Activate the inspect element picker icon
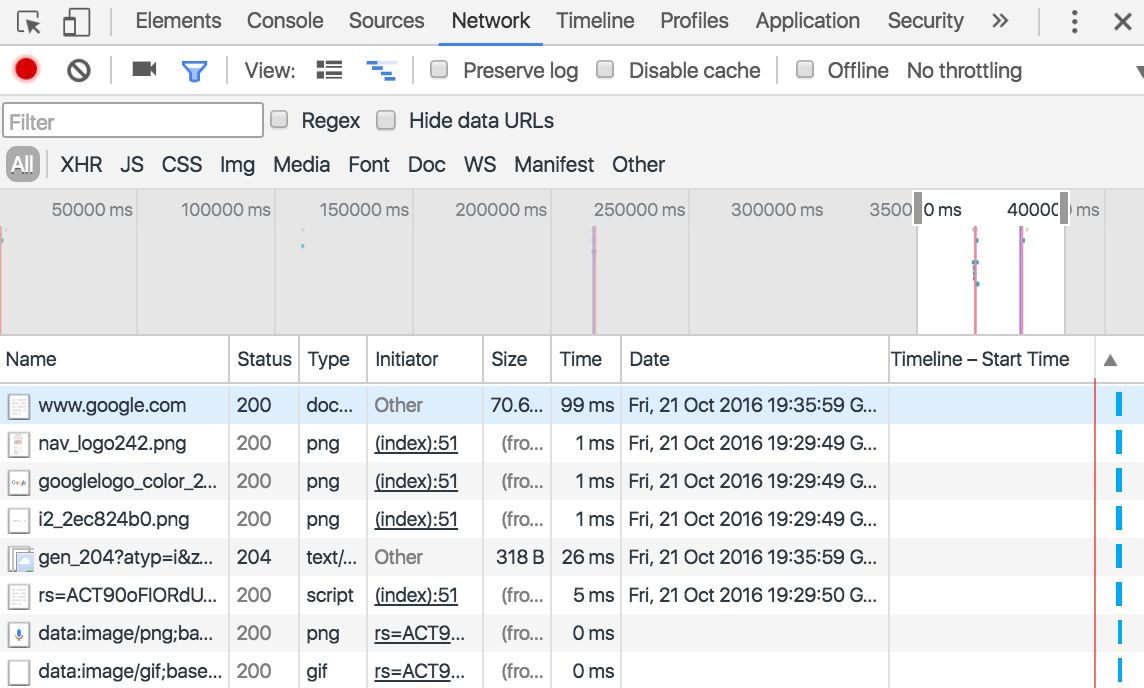Viewport: 1144px width, 688px height. pos(28,22)
